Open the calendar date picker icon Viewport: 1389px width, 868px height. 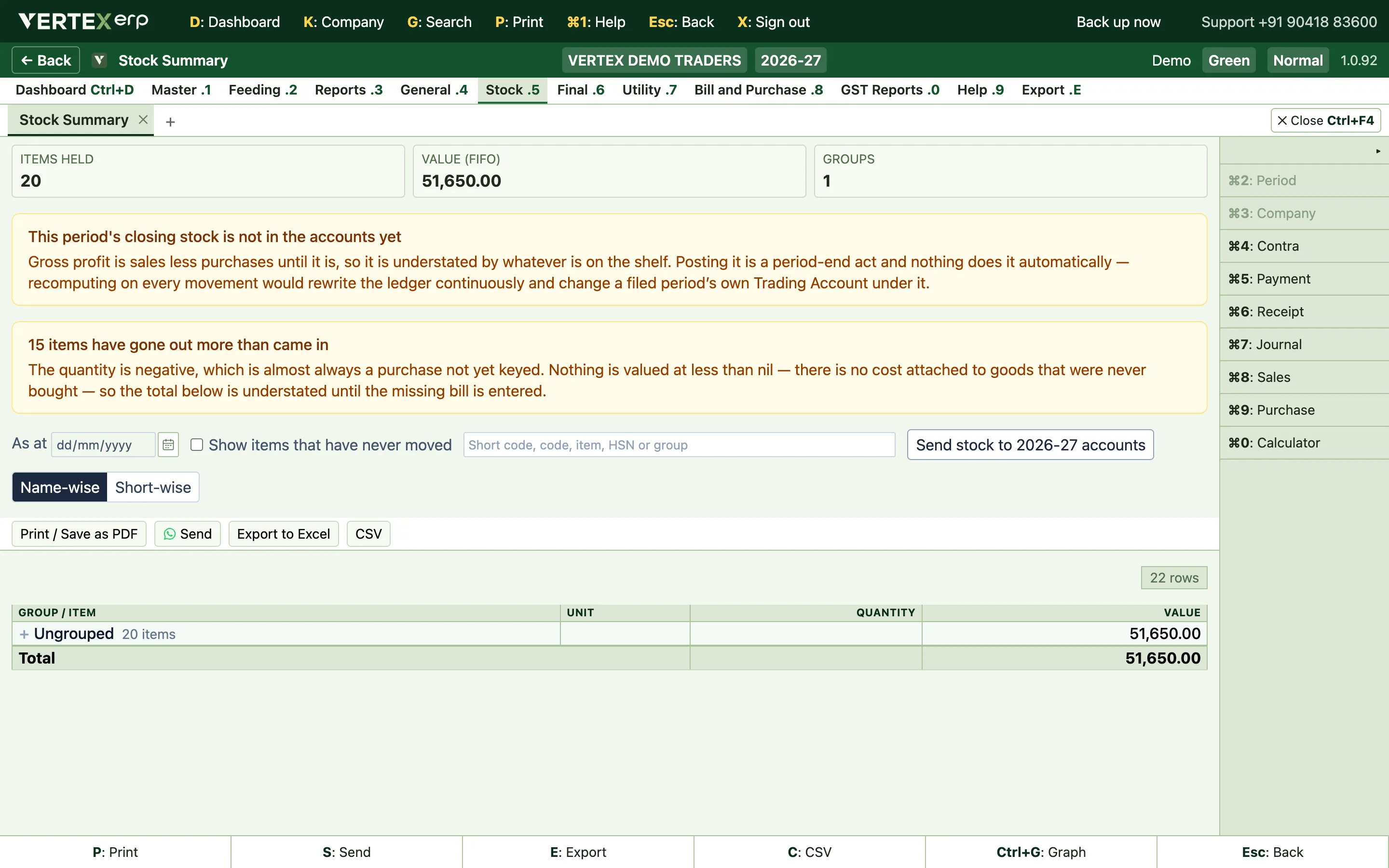point(168,445)
